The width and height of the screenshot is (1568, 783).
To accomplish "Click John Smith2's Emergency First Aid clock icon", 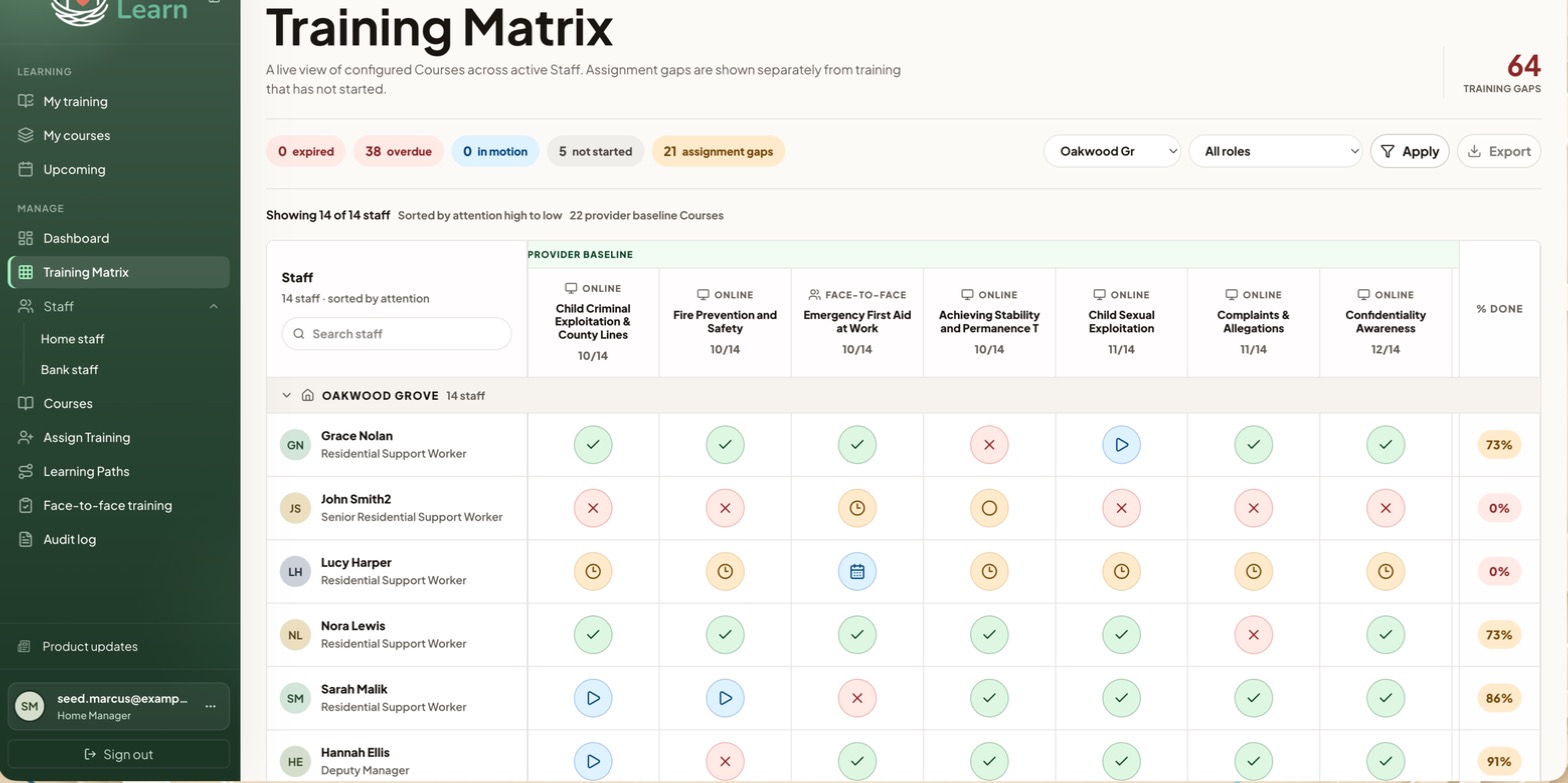I will [x=857, y=508].
